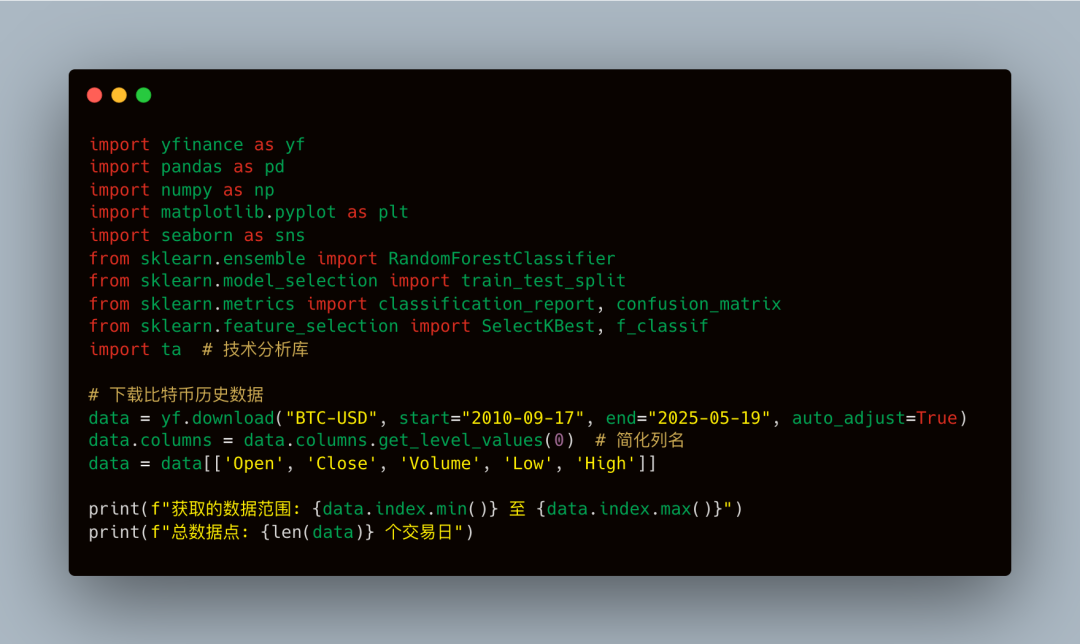Viewport: 1080px width, 644px height.
Task: Click the 'Volume' column string
Action: (440, 464)
